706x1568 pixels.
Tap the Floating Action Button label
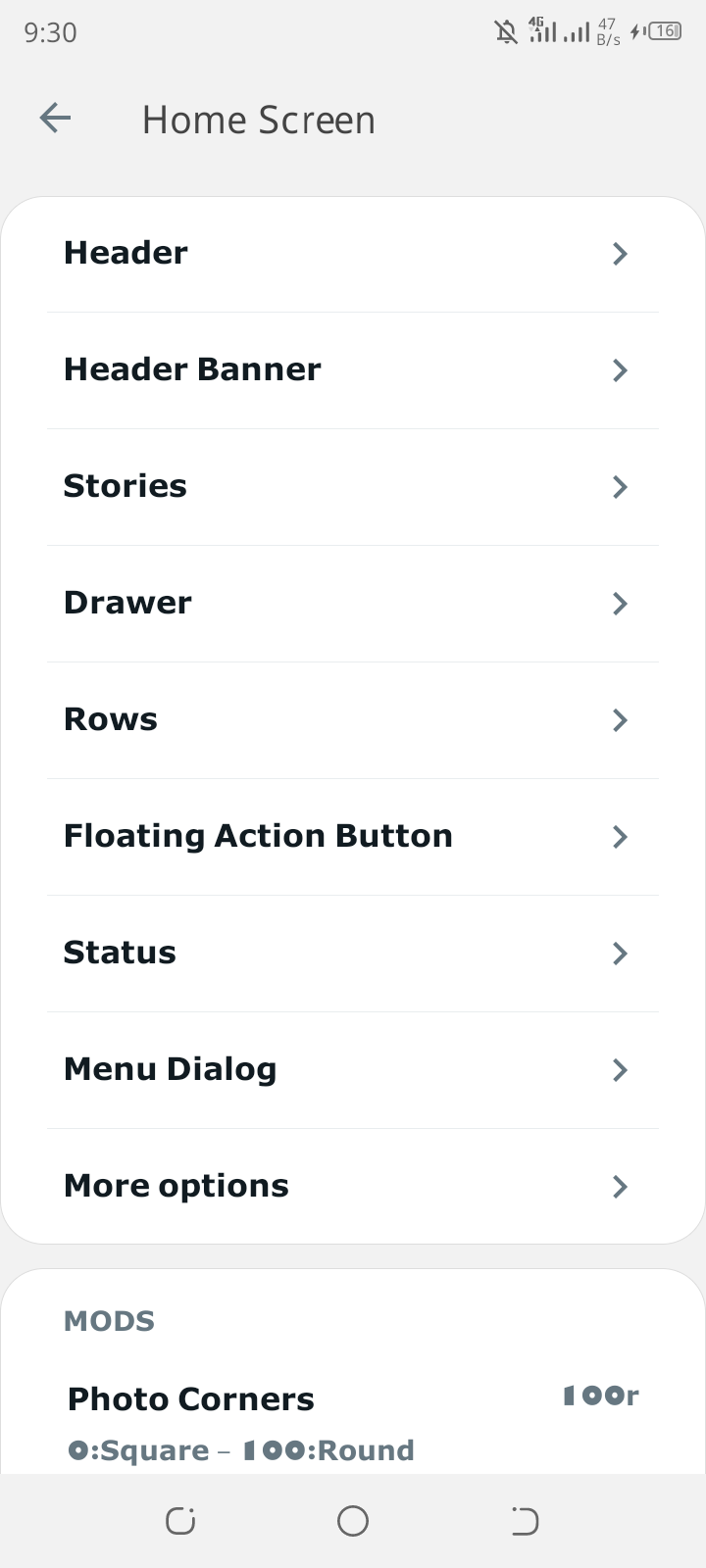258,836
